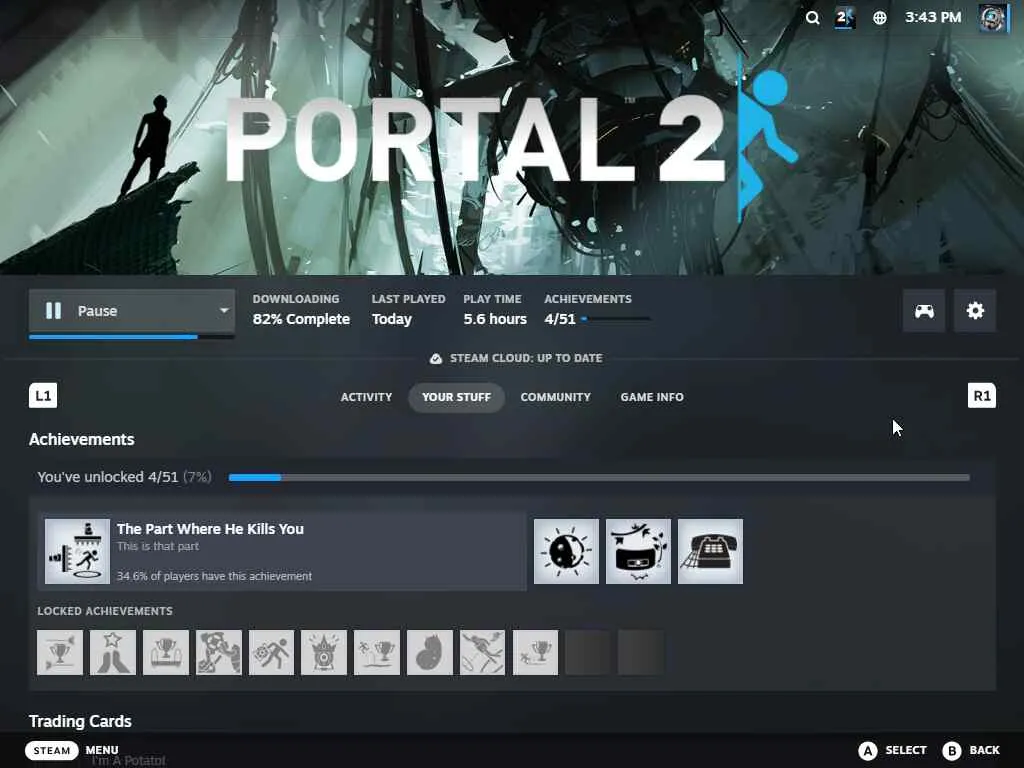Select the second dark hidden achievement tile
This screenshot has height=768, width=1024.
point(641,652)
